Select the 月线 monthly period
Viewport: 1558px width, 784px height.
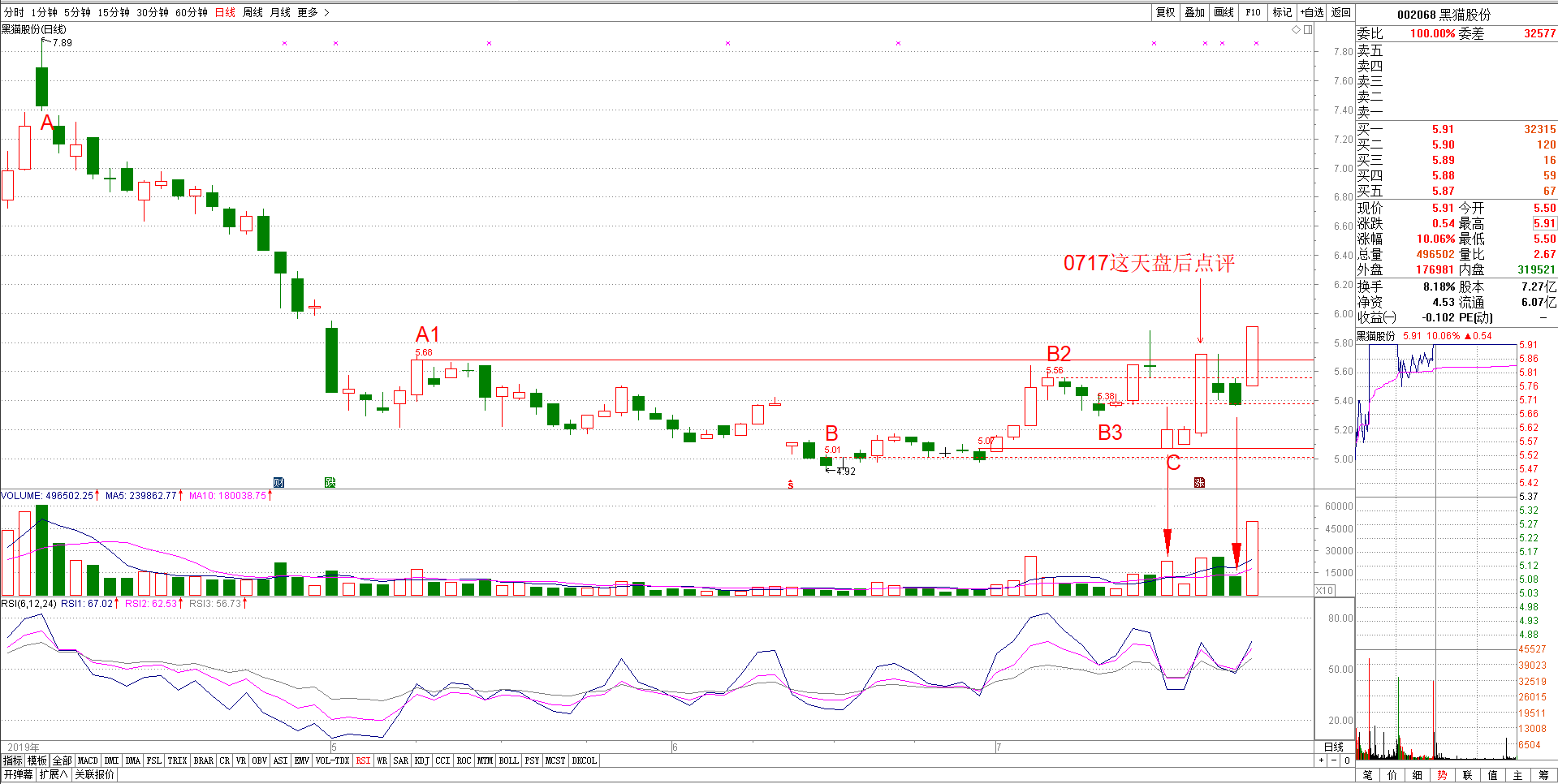[281, 12]
